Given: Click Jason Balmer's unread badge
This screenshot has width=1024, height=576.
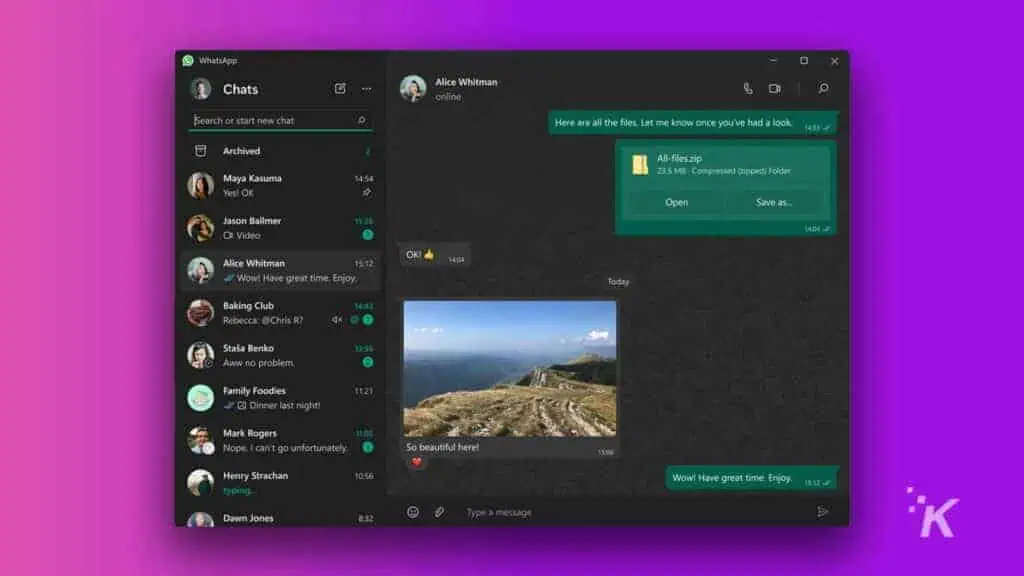Looking at the screenshot, I should [x=368, y=234].
